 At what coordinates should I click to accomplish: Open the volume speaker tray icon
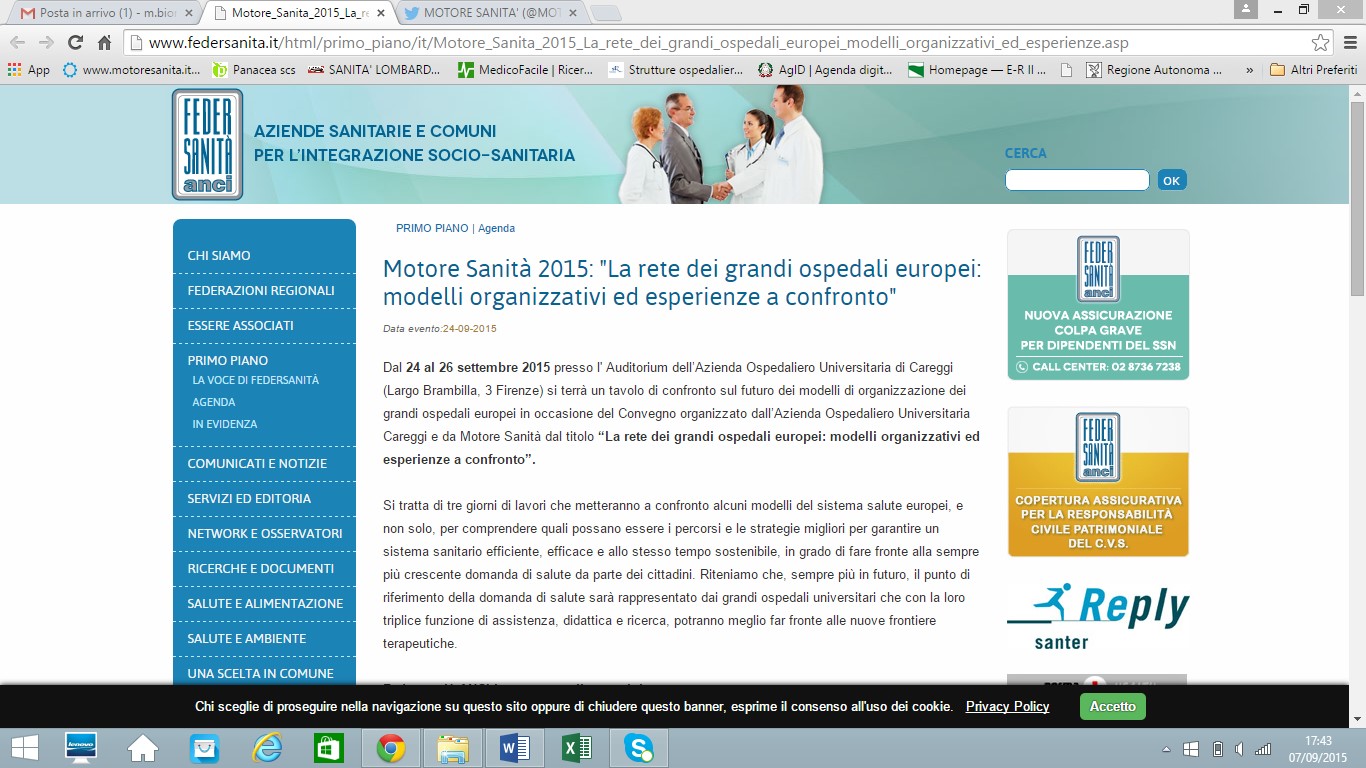tap(1239, 749)
